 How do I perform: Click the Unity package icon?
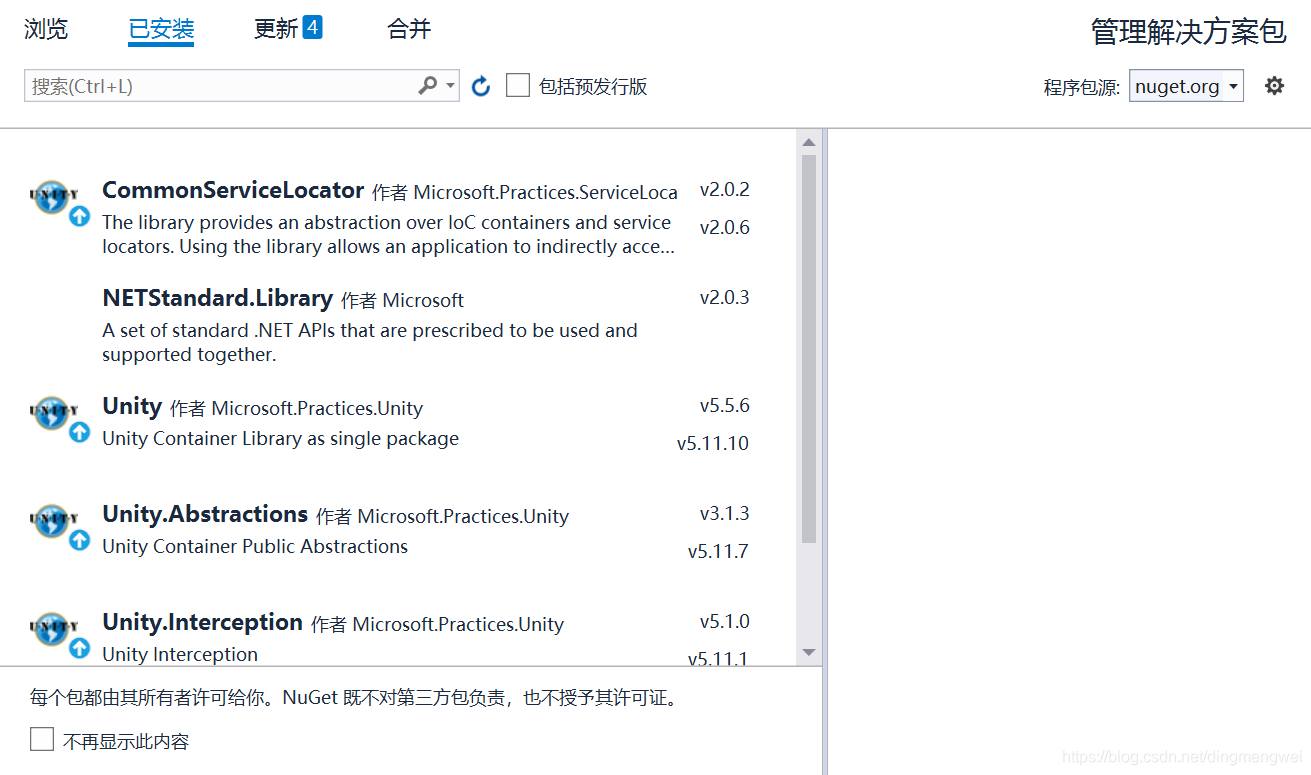point(53,412)
